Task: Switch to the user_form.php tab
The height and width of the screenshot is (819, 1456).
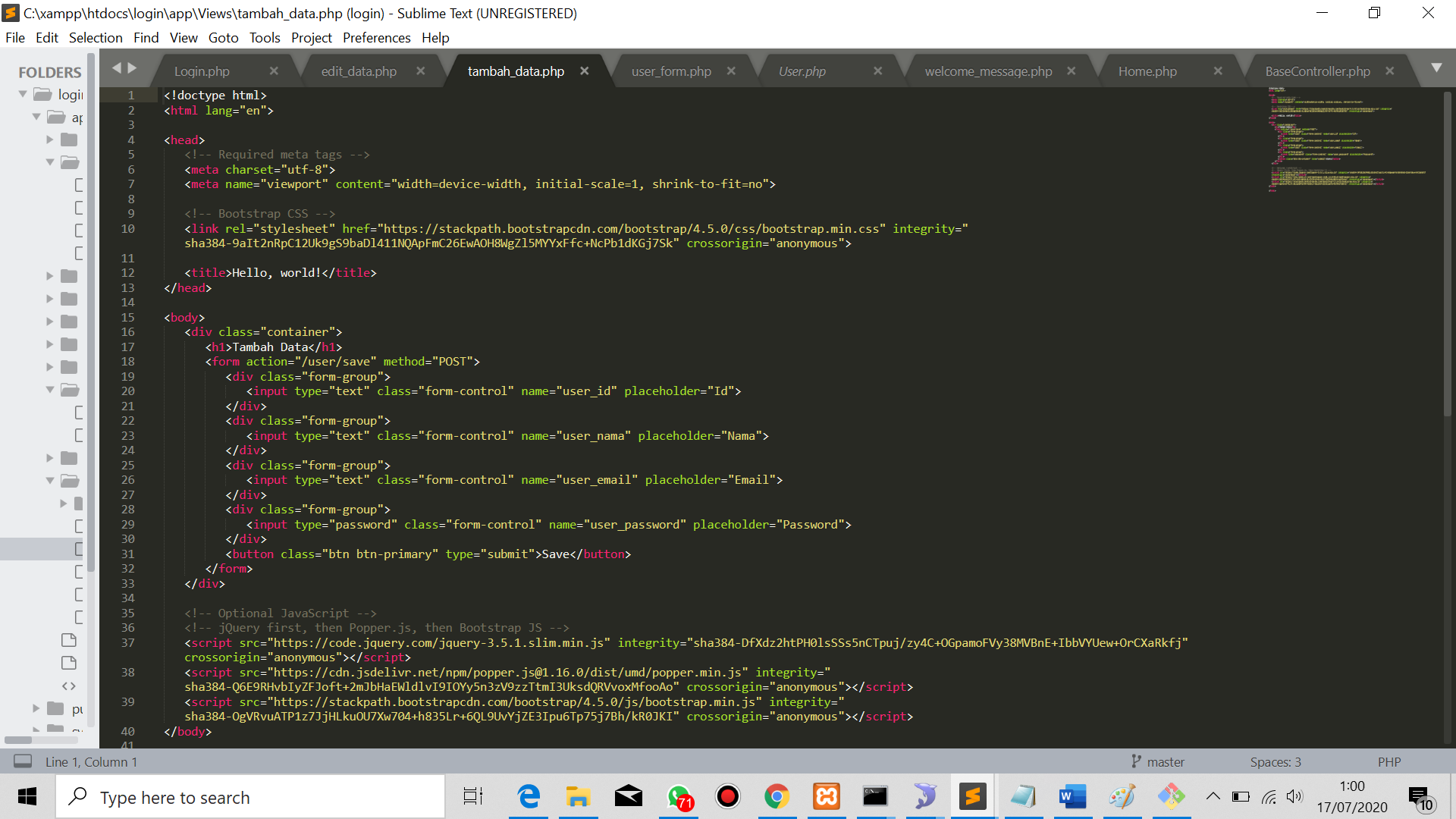Action: click(671, 71)
